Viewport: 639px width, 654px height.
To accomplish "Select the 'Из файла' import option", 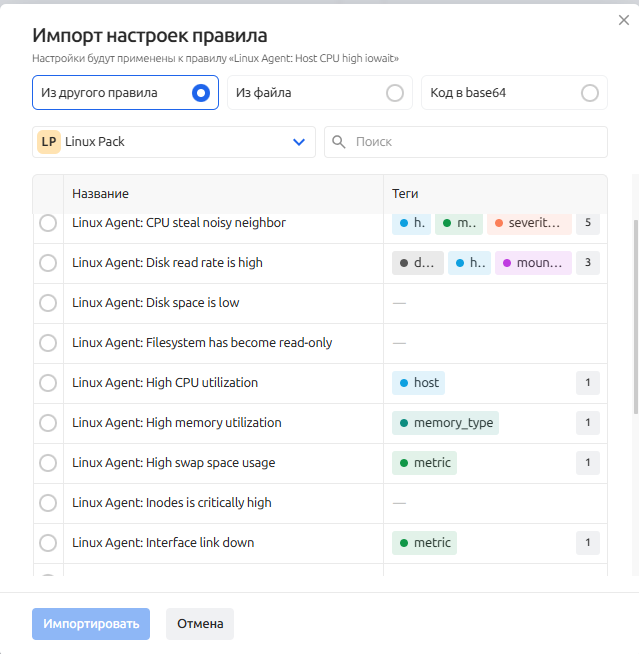I will [320, 93].
